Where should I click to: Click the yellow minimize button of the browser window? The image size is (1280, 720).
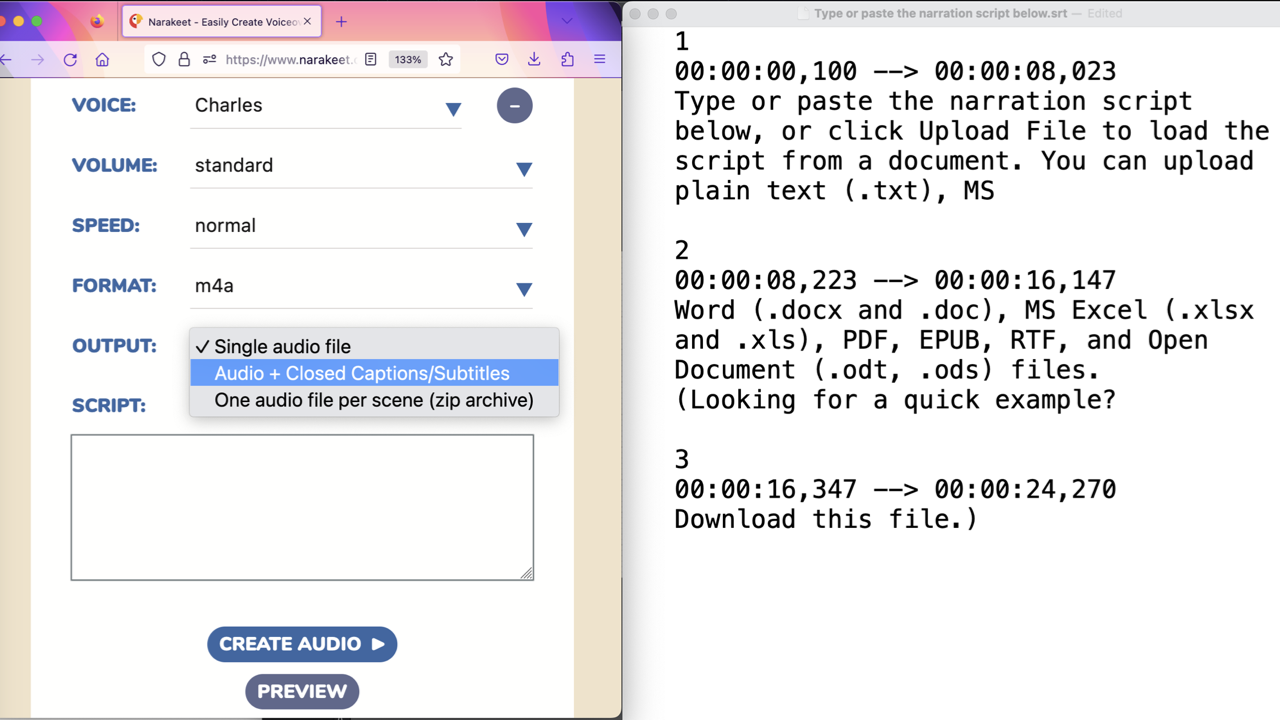(x=17, y=21)
